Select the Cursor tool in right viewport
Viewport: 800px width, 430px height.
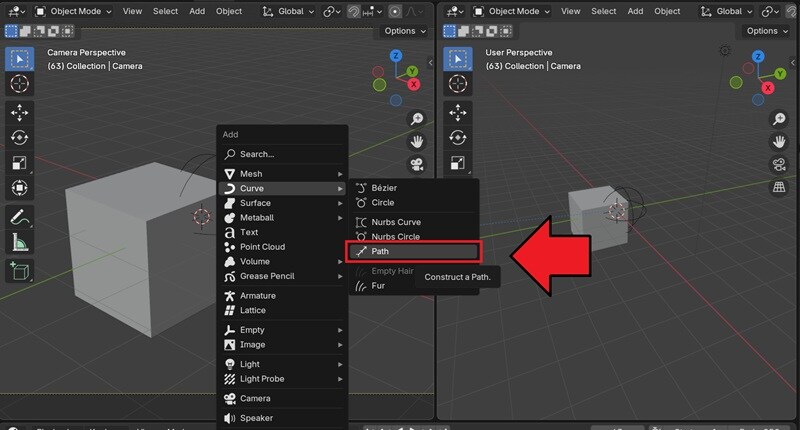[x=458, y=84]
